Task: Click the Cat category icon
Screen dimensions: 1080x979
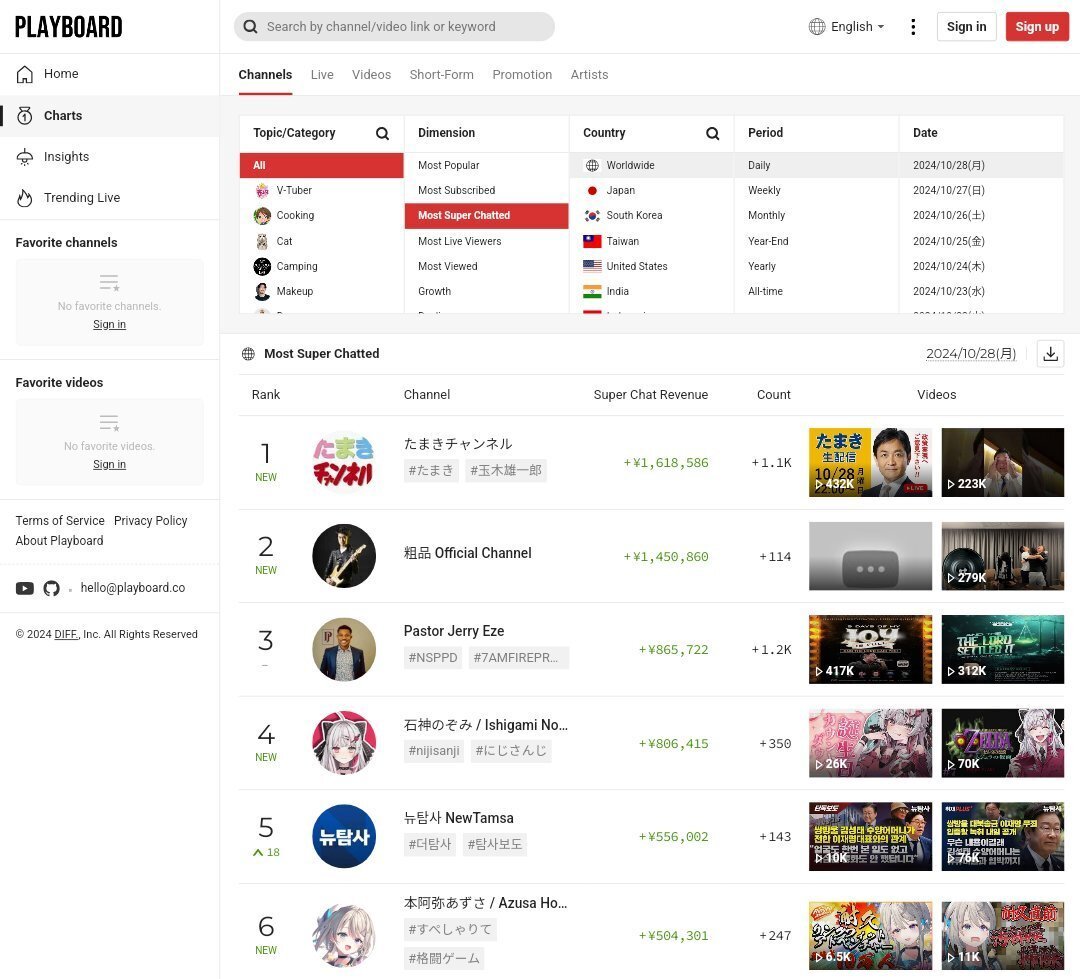Action: 262,241
